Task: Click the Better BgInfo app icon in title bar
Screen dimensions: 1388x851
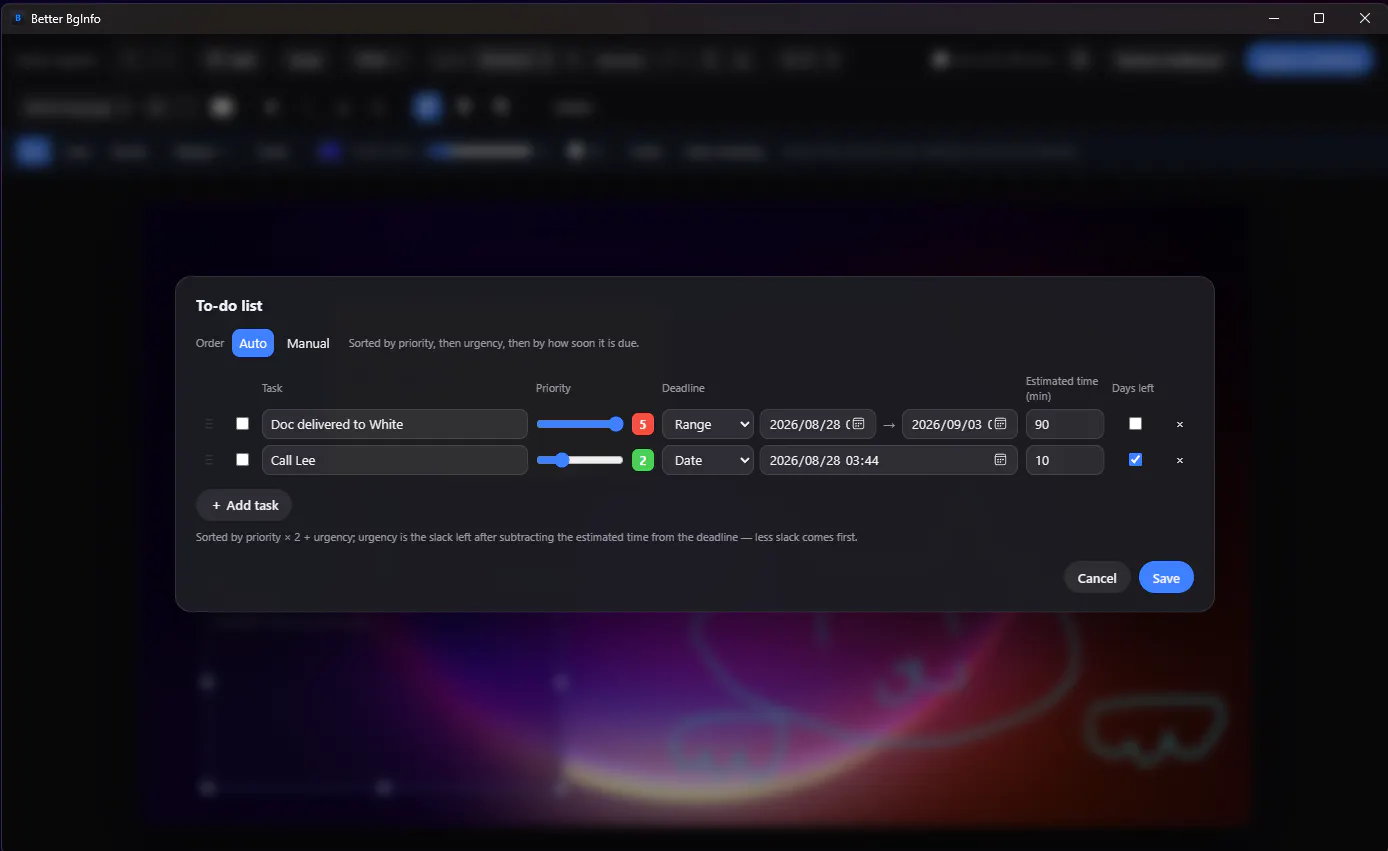Action: point(17,18)
